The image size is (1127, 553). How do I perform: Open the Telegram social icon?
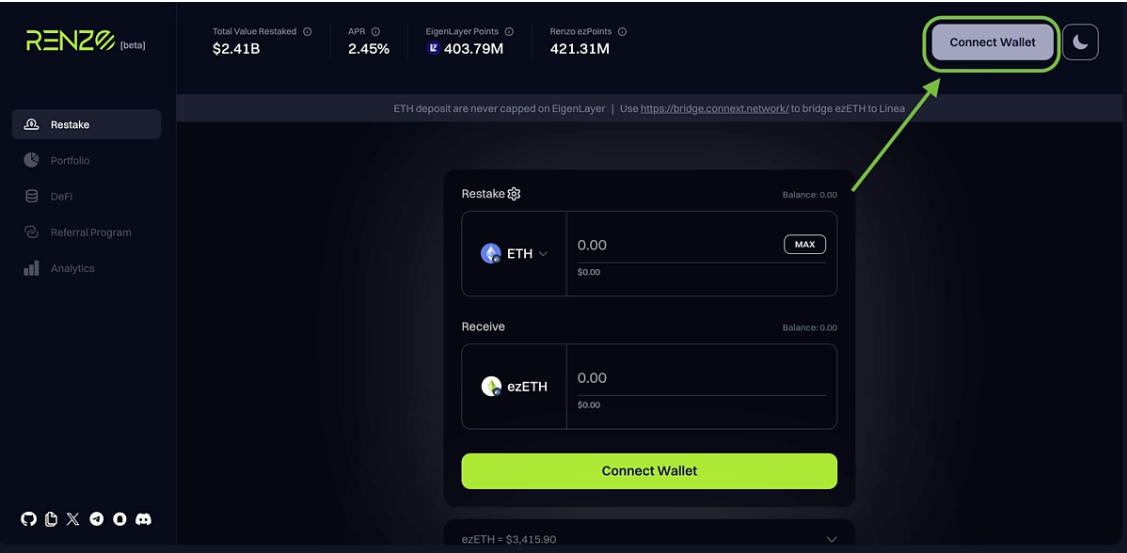[x=97, y=519]
